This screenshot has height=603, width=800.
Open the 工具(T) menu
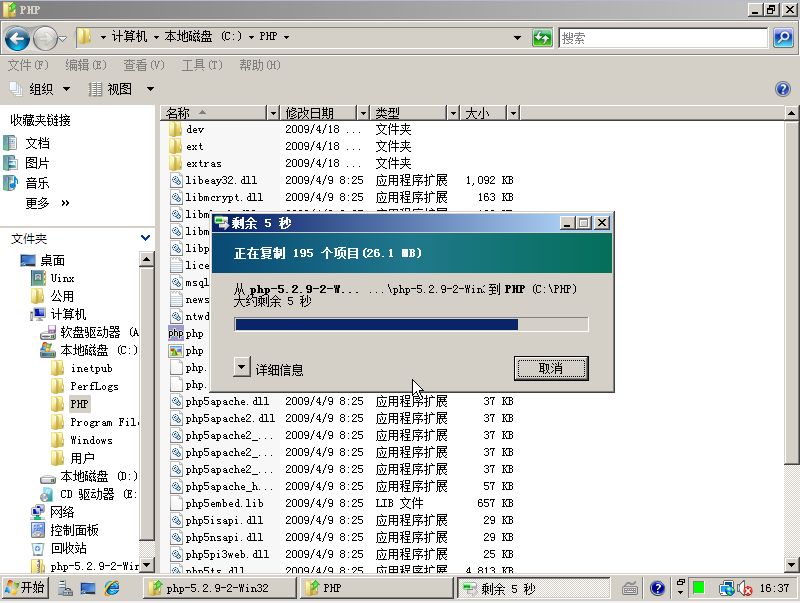(x=201, y=65)
